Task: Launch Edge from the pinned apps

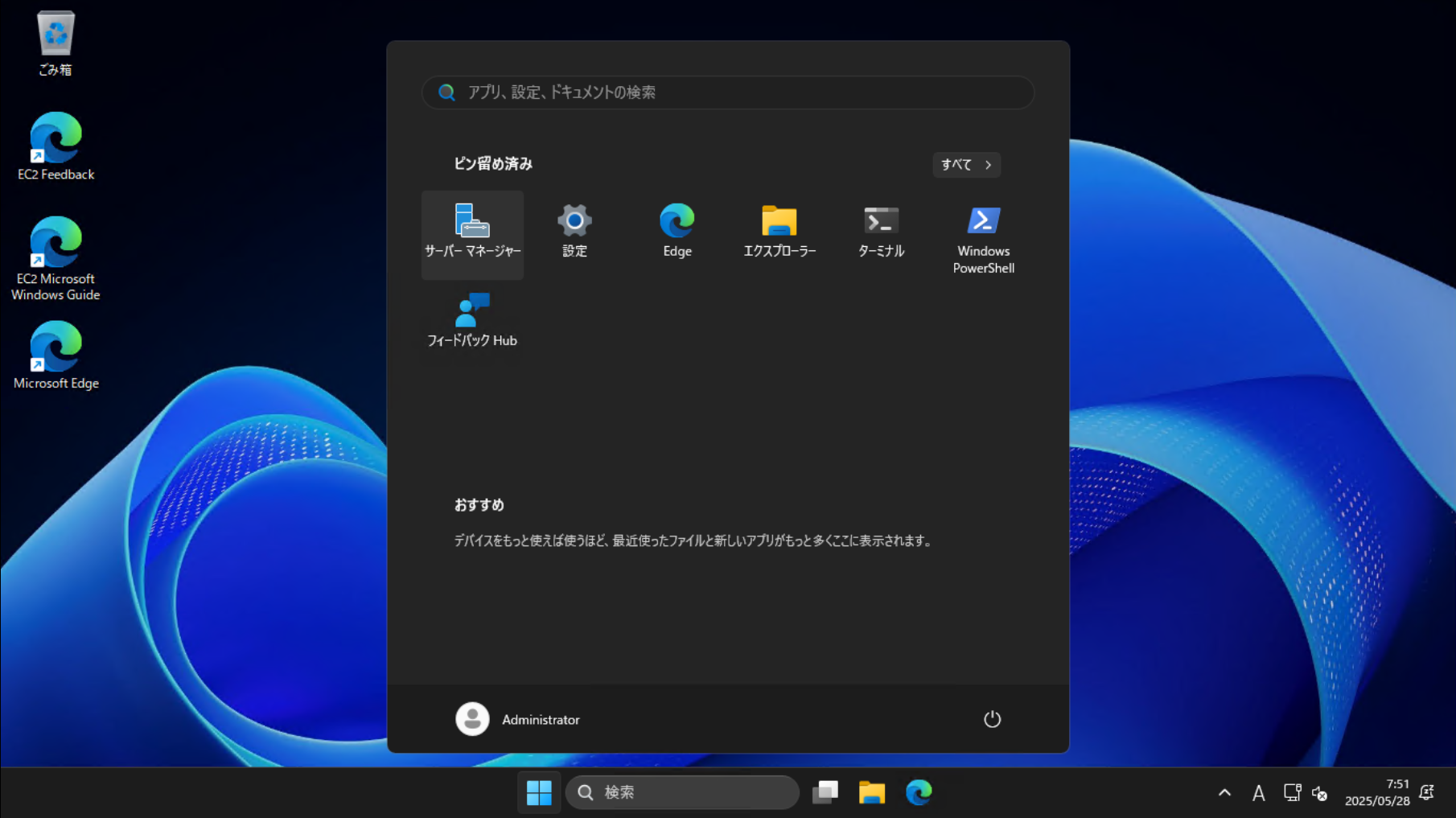Action: [x=677, y=234]
